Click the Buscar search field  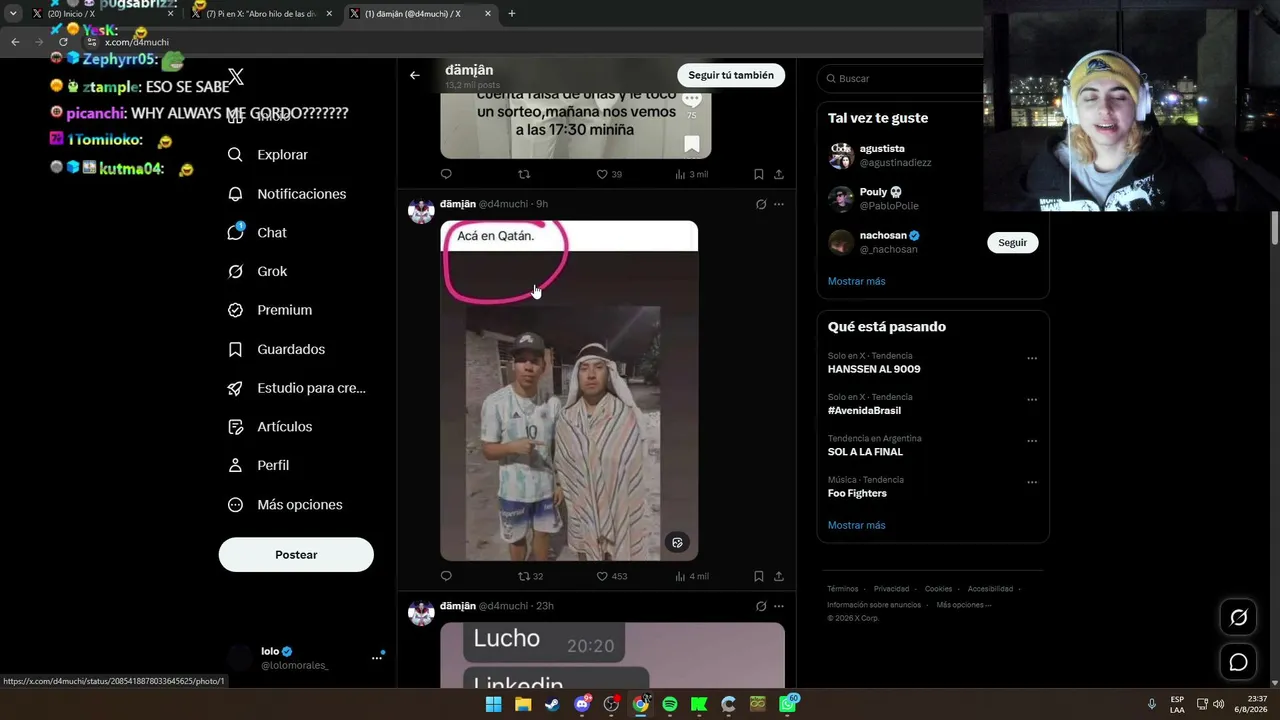(x=900, y=78)
